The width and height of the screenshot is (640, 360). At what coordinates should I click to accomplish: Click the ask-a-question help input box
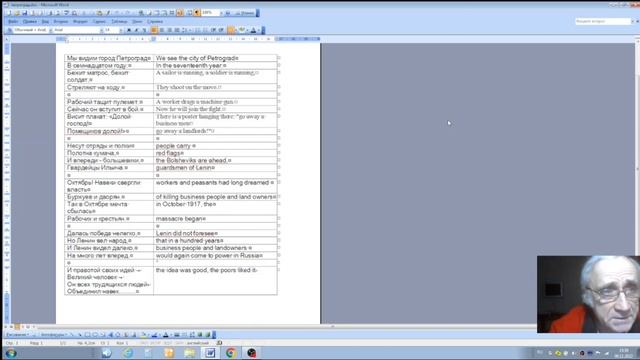pos(603,21)
